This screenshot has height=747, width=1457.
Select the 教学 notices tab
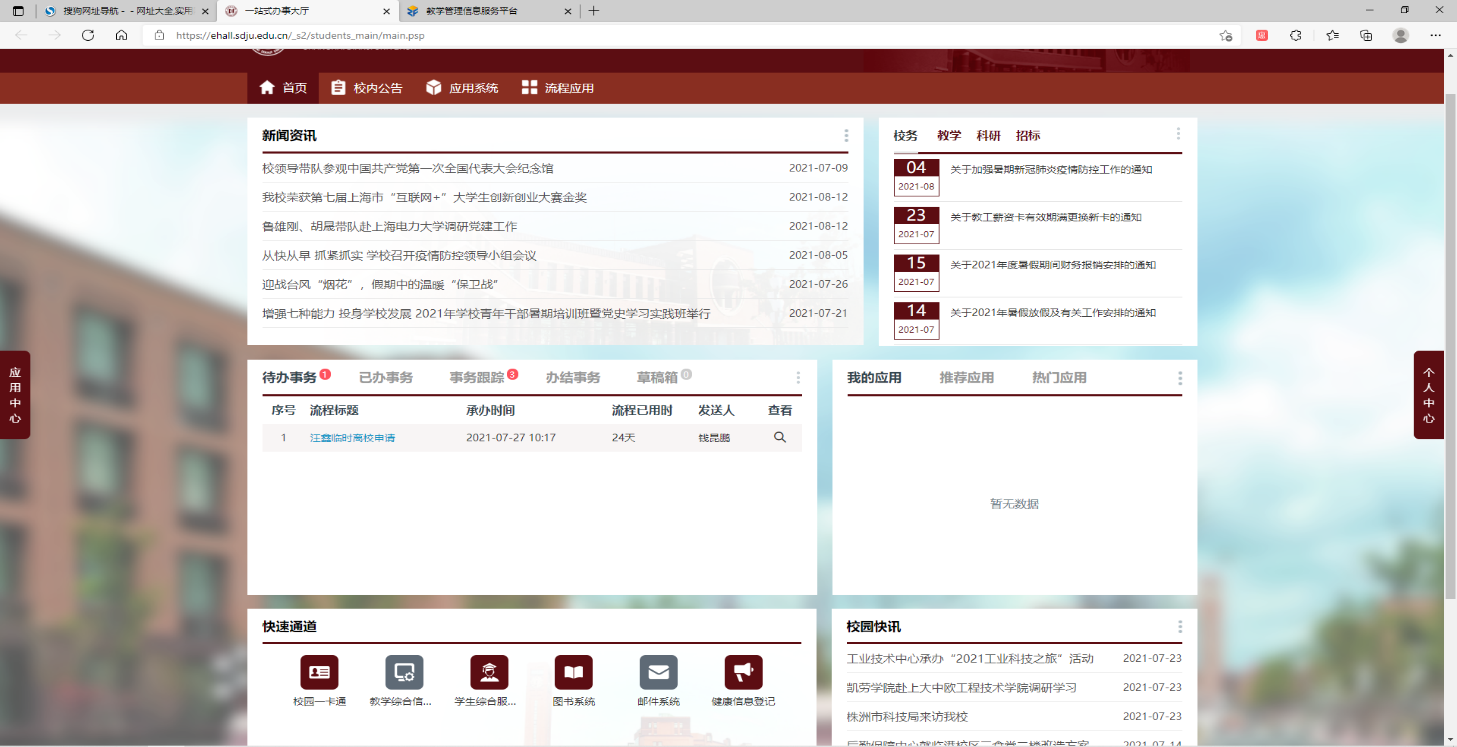(949, 136)
